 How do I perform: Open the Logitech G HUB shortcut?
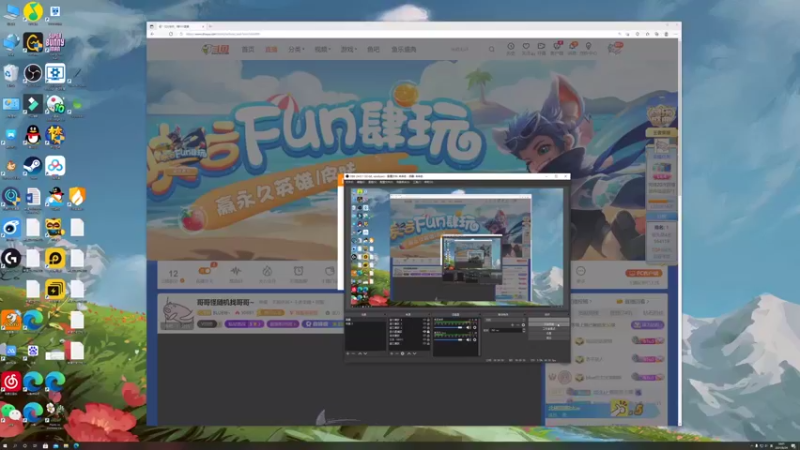pyautogui.click(x=11, y=258)
